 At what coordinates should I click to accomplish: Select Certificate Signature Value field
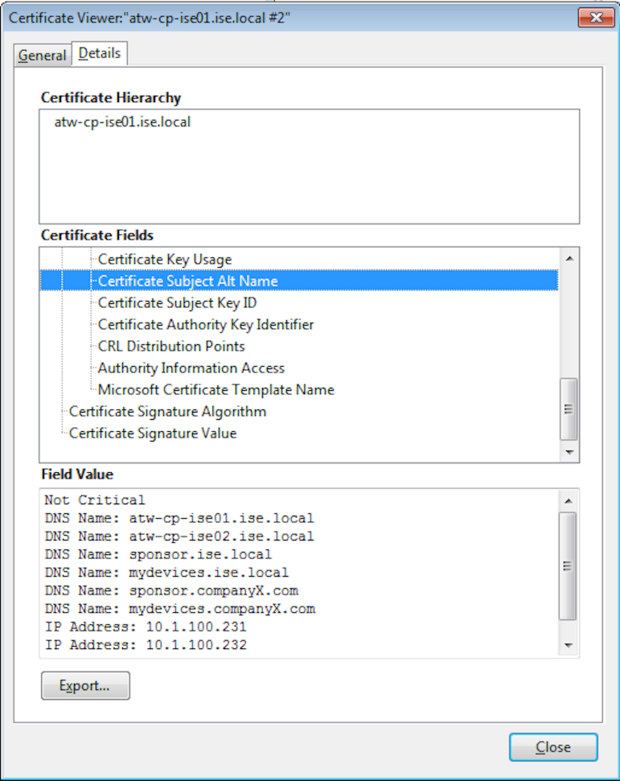152,433
